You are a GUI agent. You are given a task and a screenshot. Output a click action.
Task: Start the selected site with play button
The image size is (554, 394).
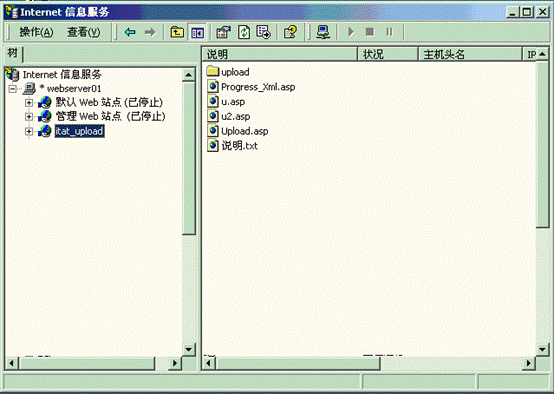pos(351,33)
